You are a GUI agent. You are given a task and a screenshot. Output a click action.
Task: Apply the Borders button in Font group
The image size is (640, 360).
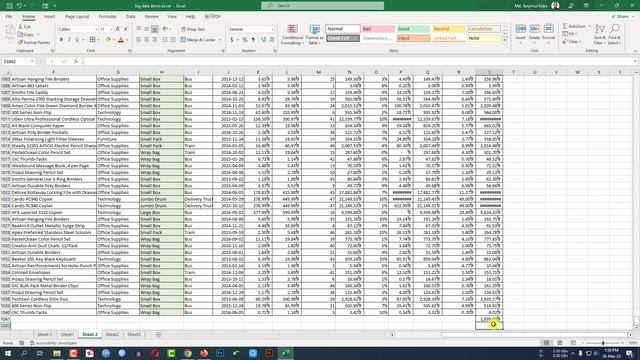[93, 40]
